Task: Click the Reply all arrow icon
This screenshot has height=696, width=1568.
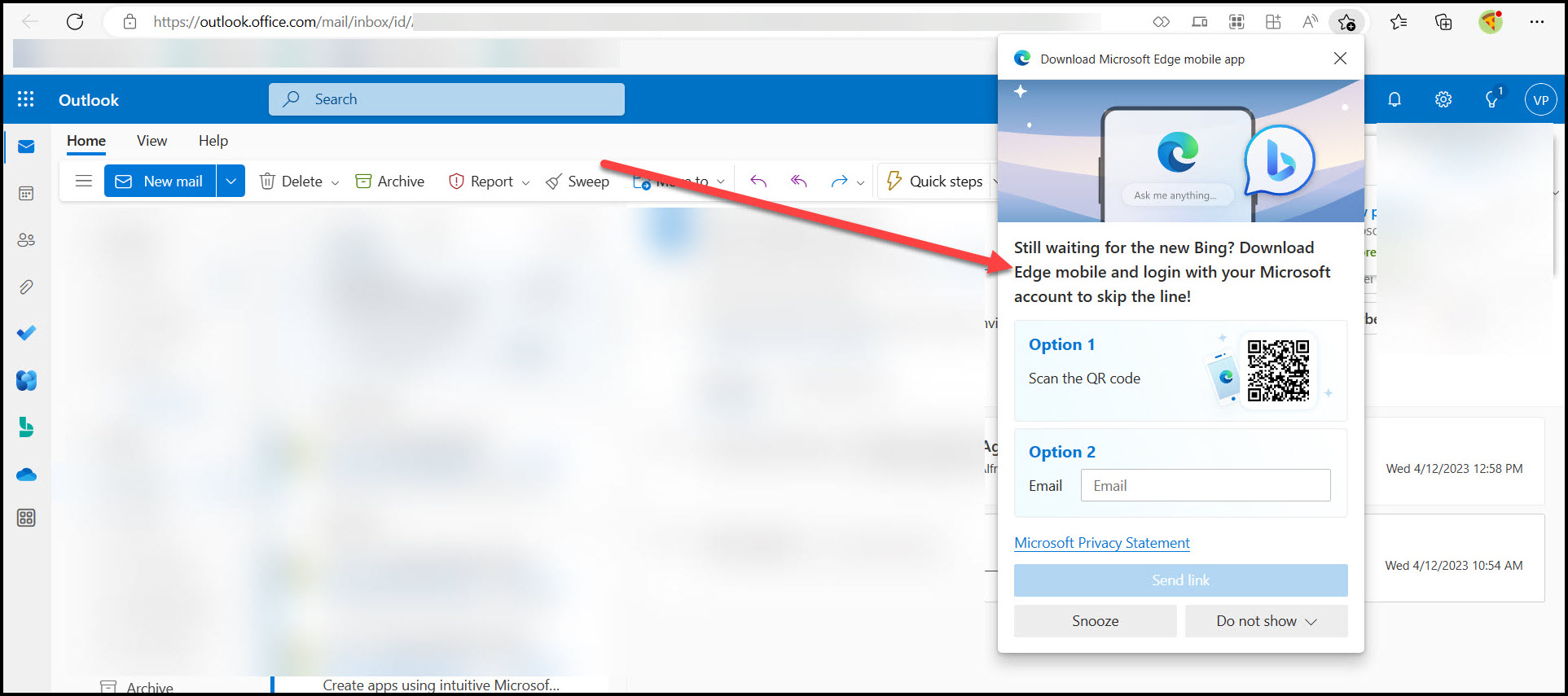Action: click(x=798, y=182)
